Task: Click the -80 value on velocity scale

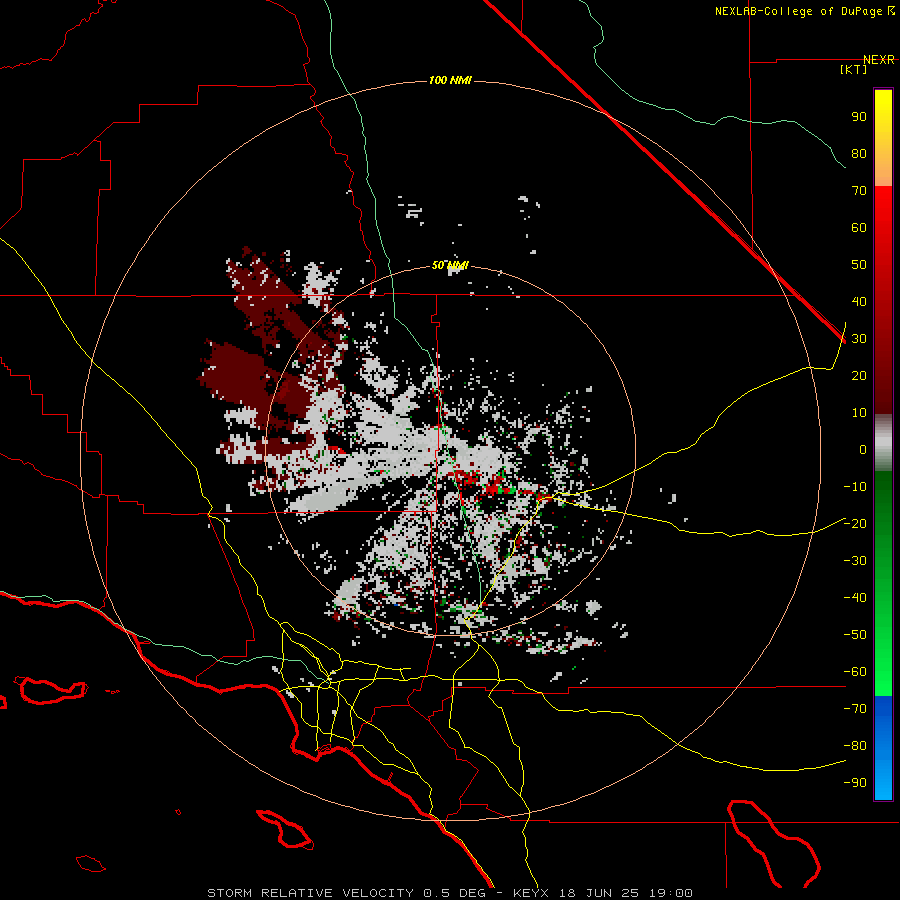Action: pyautogui.click(x=855, y=746)
